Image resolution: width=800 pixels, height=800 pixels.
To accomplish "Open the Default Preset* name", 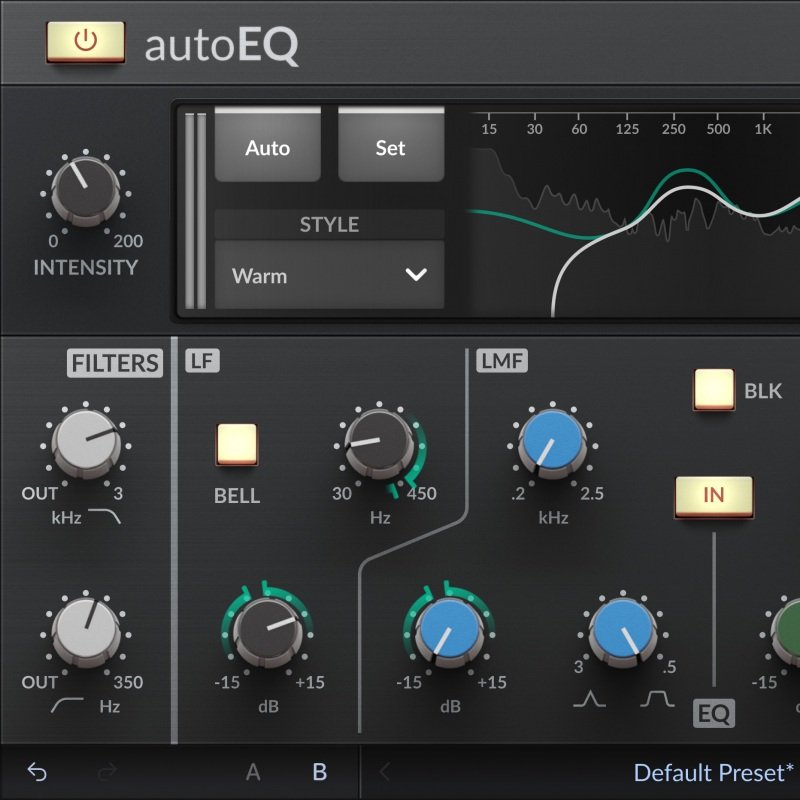I will click(713, 772).
